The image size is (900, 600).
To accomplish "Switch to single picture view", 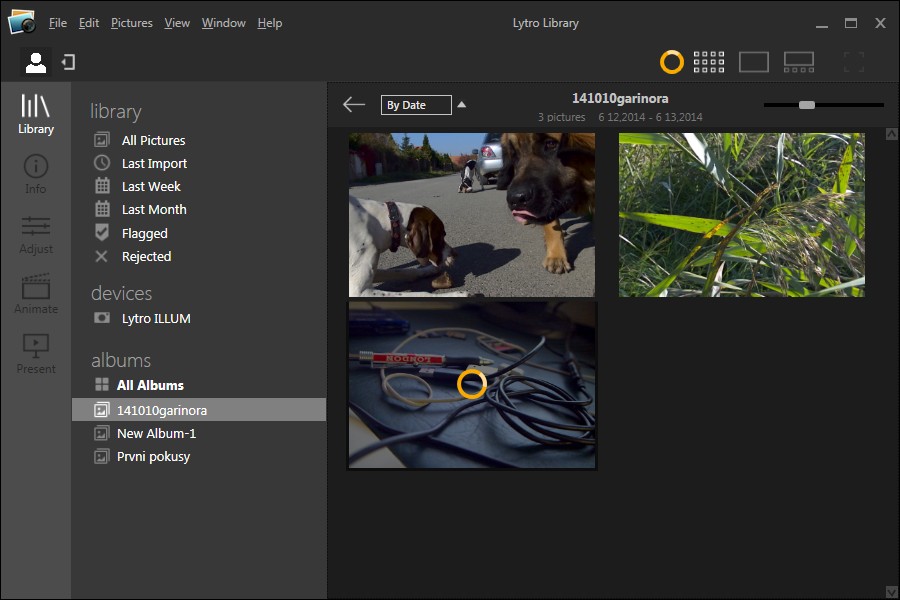I will click(753, 62).
